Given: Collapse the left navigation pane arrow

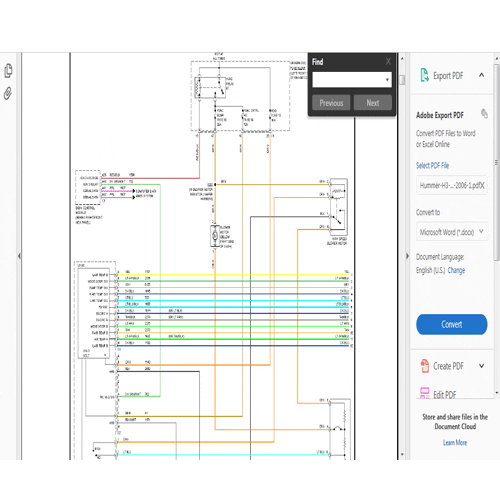Looking at the screenshot, I should pyautogui.click(x=19, y=256).
